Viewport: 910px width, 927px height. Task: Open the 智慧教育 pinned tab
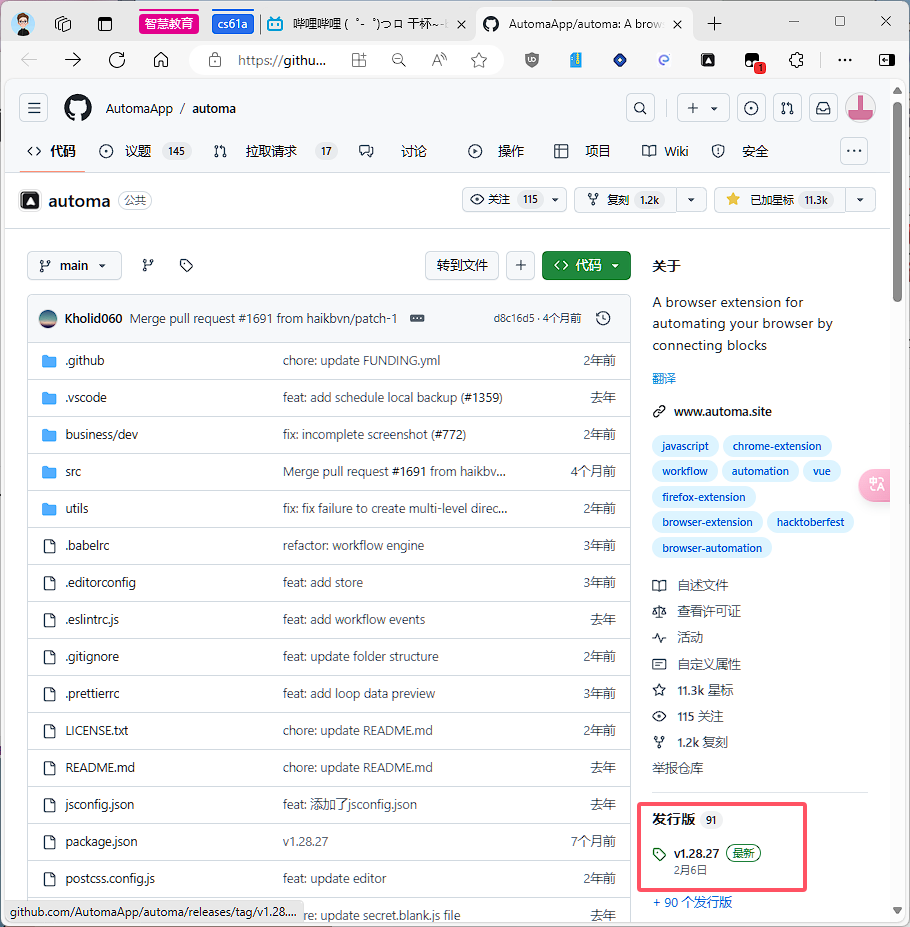(169, 24)
